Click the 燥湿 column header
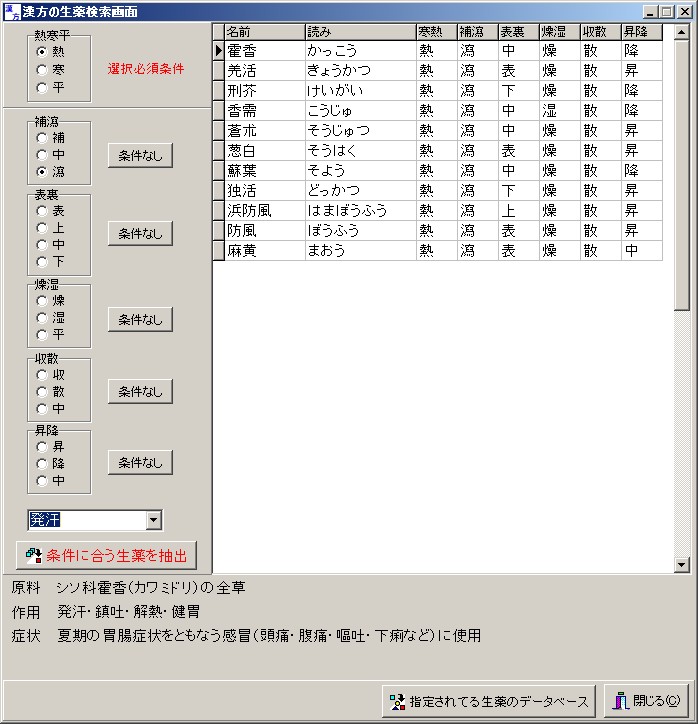This screenshot has height=724, width=698. pos(560,32)
